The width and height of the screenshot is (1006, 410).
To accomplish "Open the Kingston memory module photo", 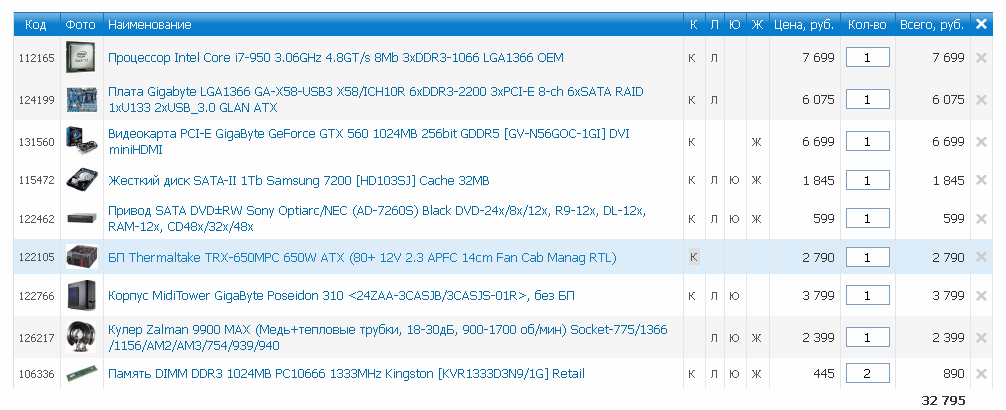I will 81,373.
